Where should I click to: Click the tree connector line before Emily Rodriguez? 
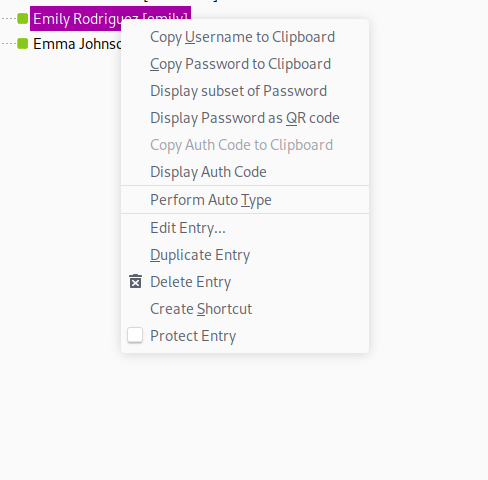pyautogui.click(x=9, y=19)
